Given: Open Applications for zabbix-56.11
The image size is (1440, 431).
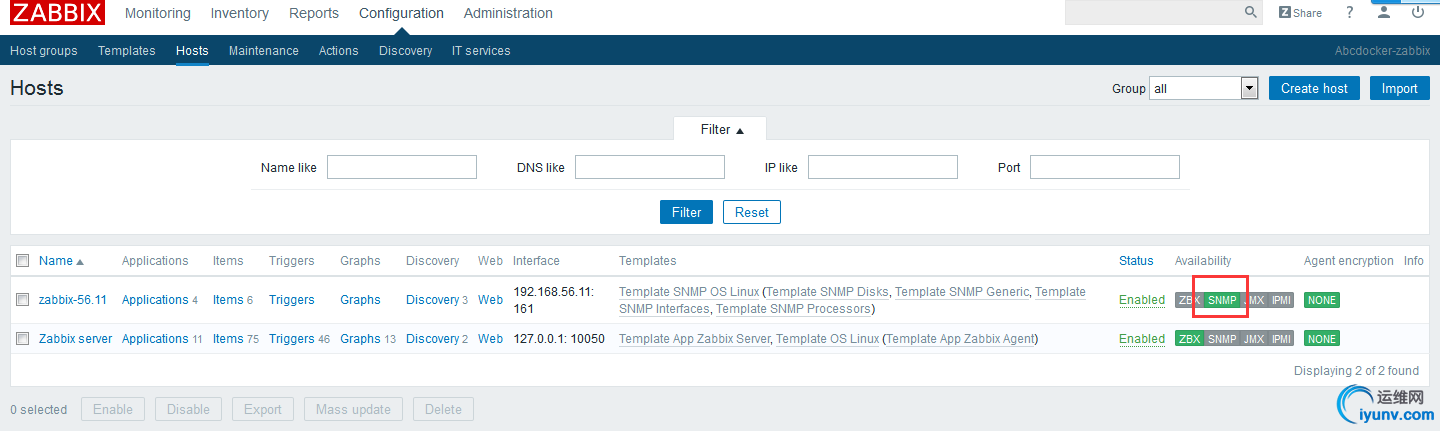Looking at the screenshot, I should coord(155,300).
